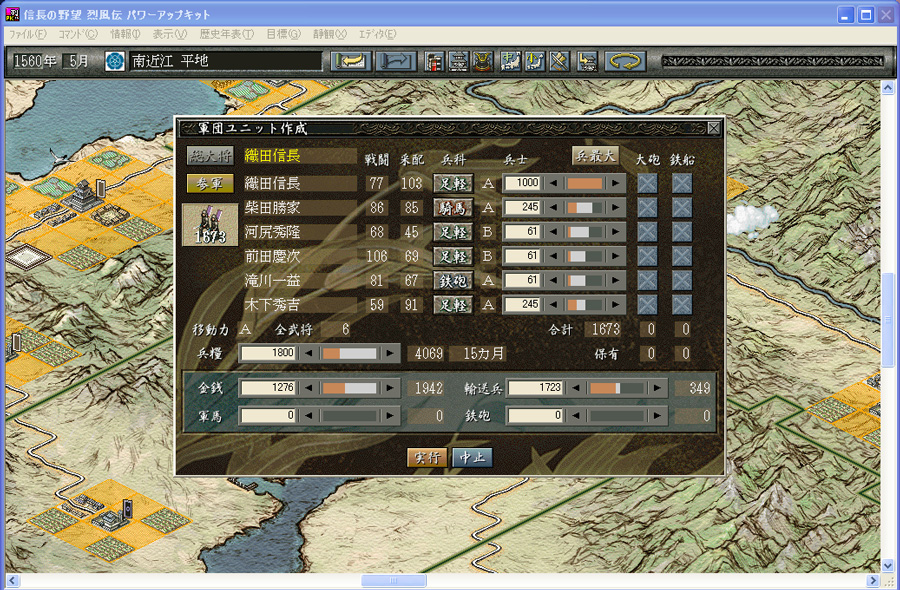Toggle 鉄船 iron ship for 柴田勝家
The height and width of the screenshot is (590, 900).
click(682, 208)
